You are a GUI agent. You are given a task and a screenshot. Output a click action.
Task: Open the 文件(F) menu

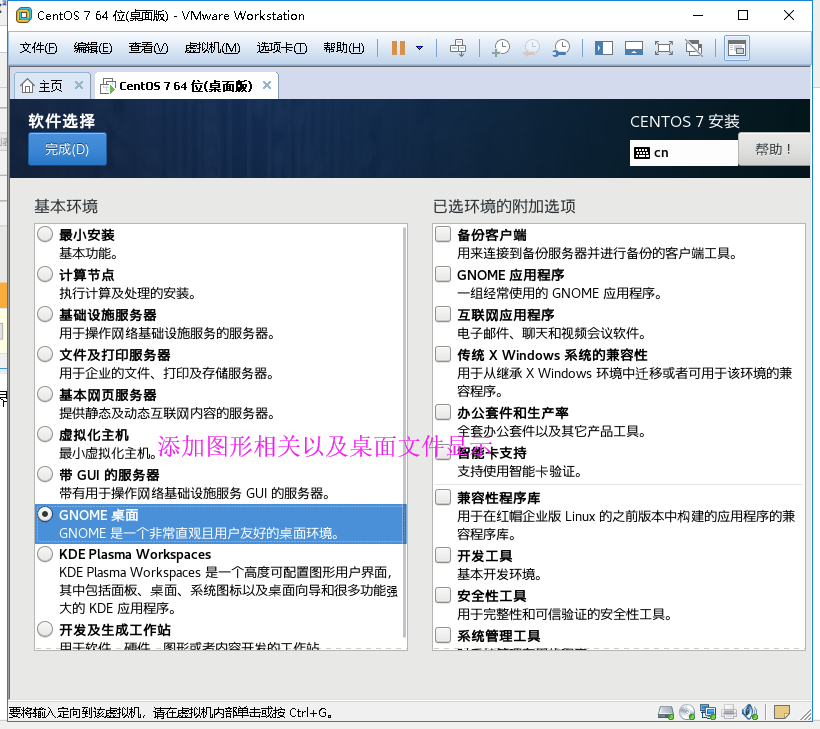click(38, 48)
